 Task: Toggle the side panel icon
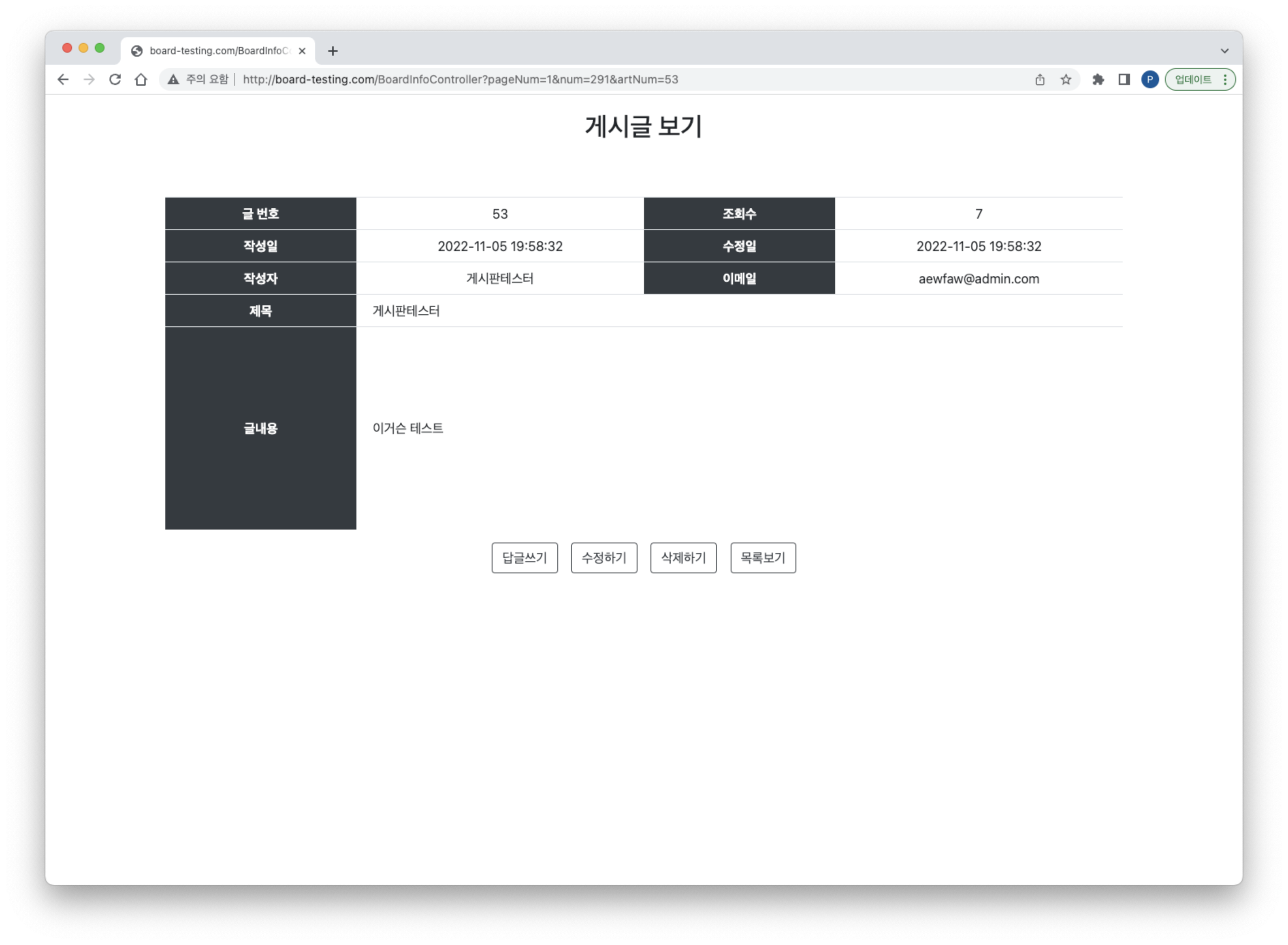click(1124, 79)
